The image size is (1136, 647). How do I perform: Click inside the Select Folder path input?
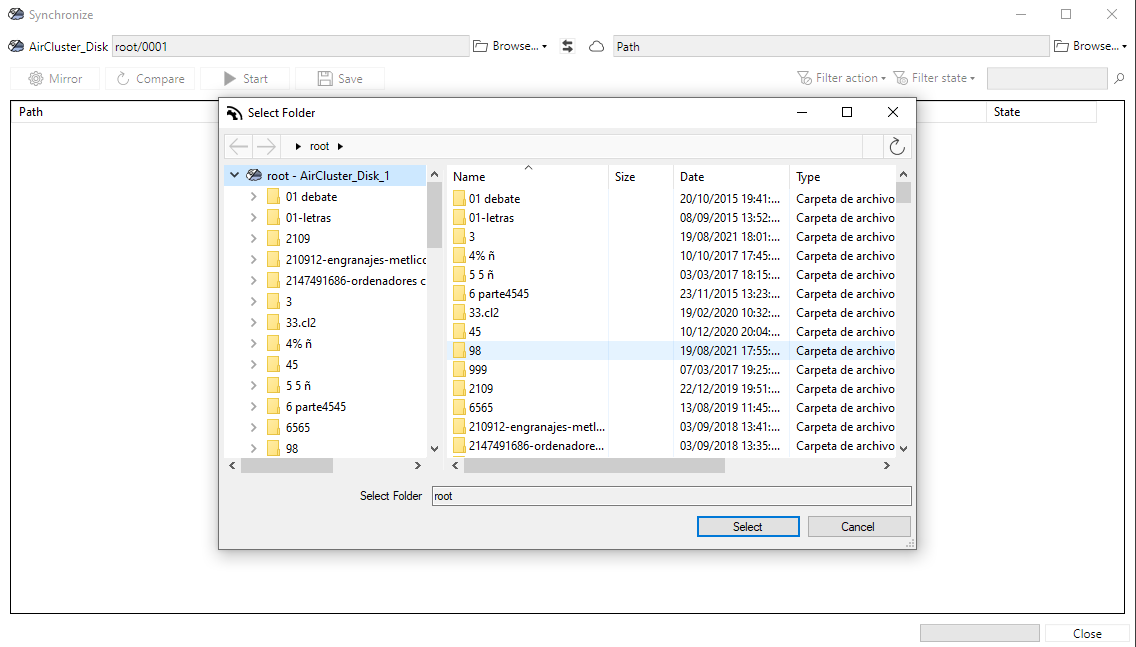pos(670,495)
